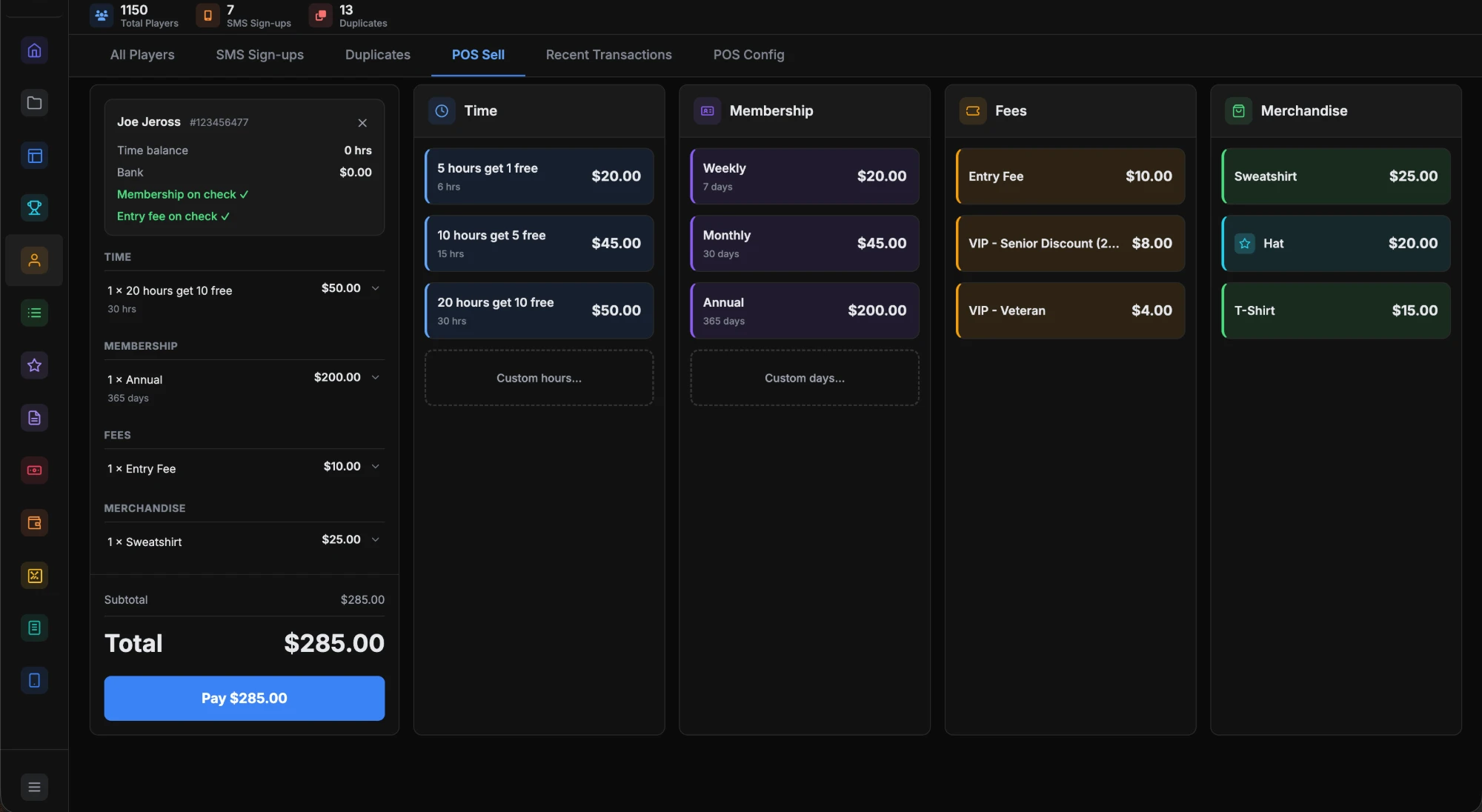This screenshot has height=812, width=1482.
Task: Open the orange wallet icon in sidebar
Action: click(34, 523)
